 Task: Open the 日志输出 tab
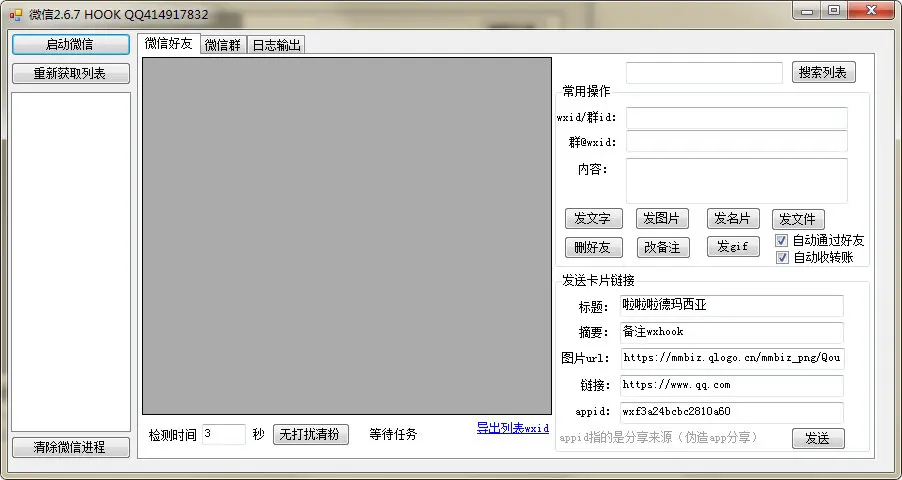click(x=276, y=45)
